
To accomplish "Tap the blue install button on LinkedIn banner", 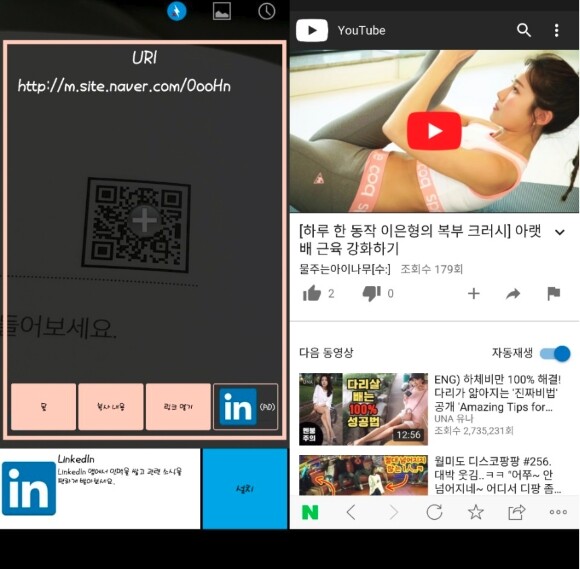I will 245,489.
